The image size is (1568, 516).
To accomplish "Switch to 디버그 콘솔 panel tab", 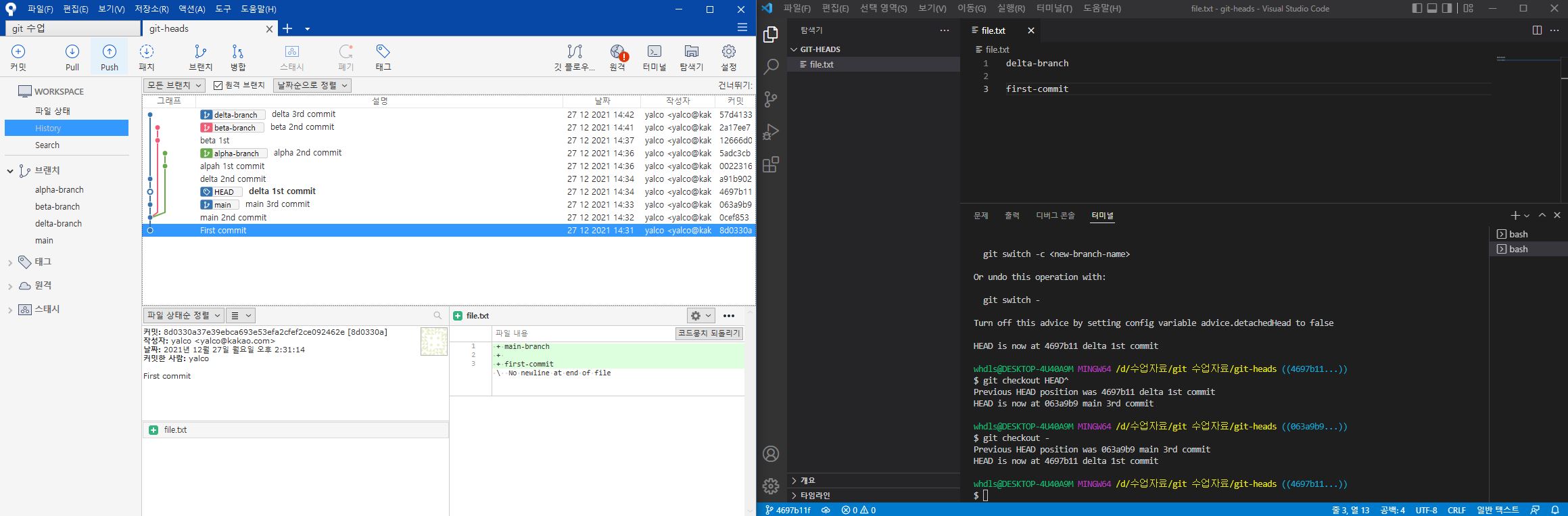I will (1055, 216).
